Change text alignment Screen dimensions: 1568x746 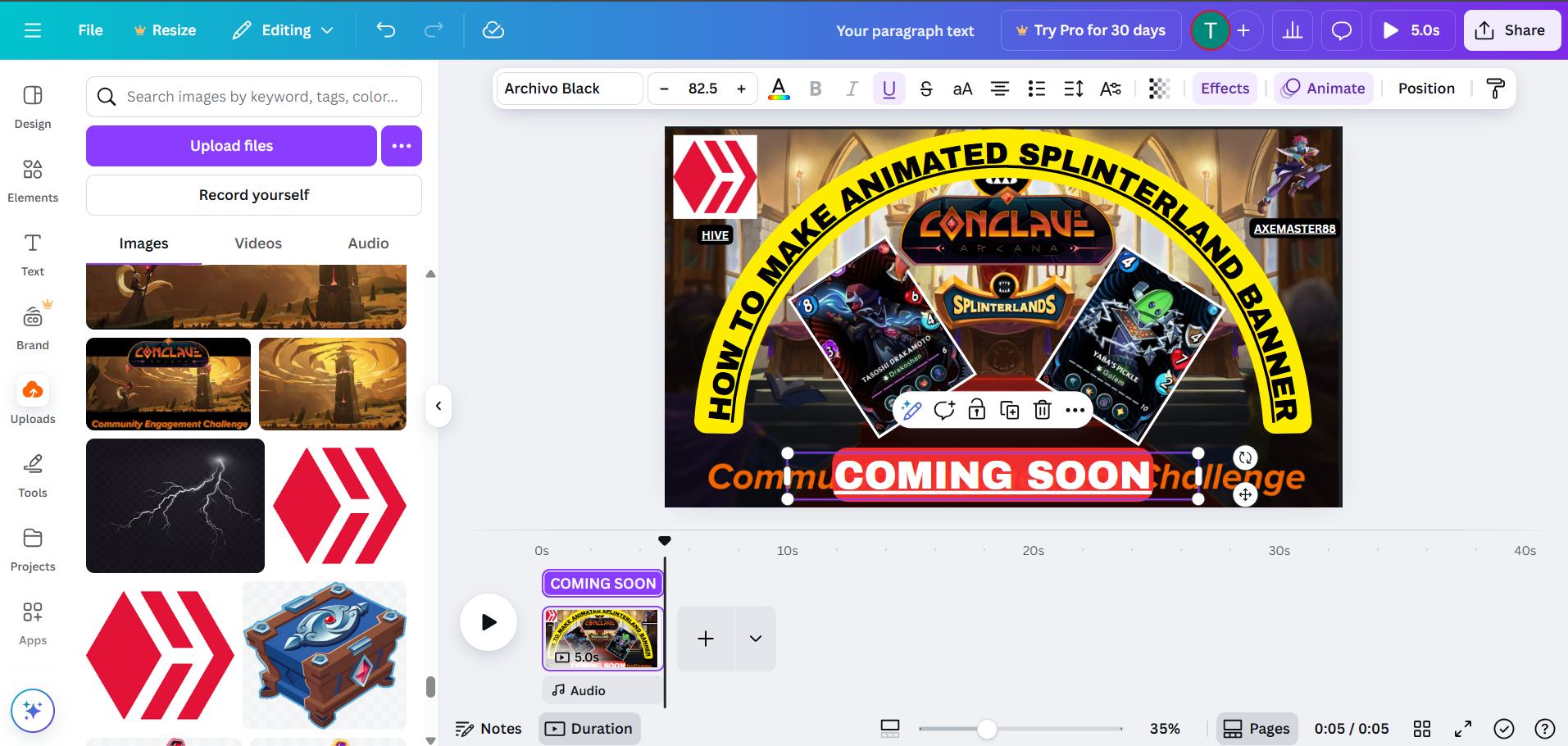point(1000,89)
